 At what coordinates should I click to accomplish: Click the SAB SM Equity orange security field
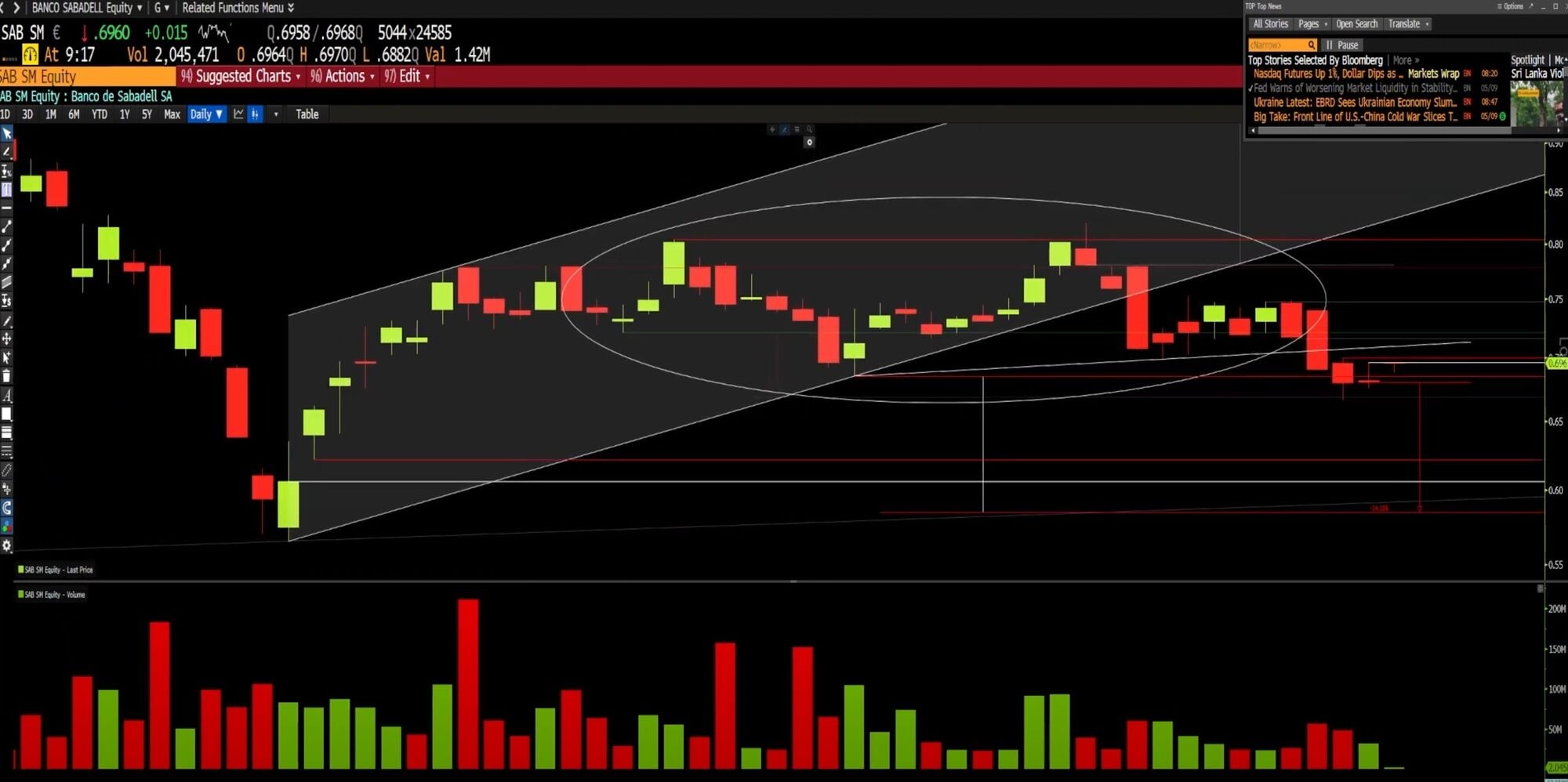point(88,76)
